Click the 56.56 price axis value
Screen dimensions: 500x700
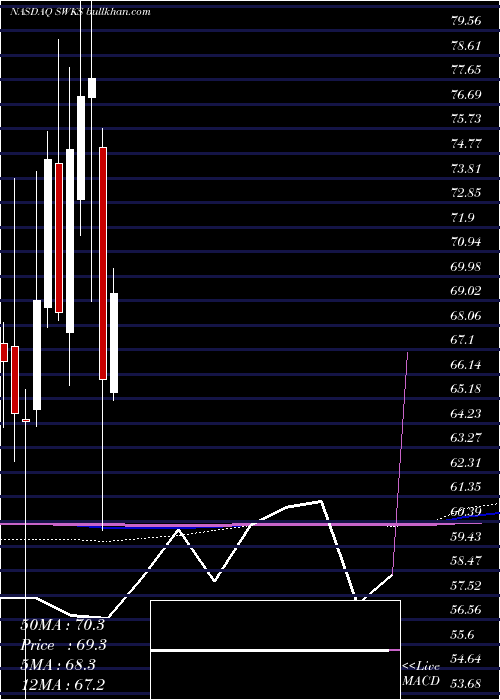466,610
